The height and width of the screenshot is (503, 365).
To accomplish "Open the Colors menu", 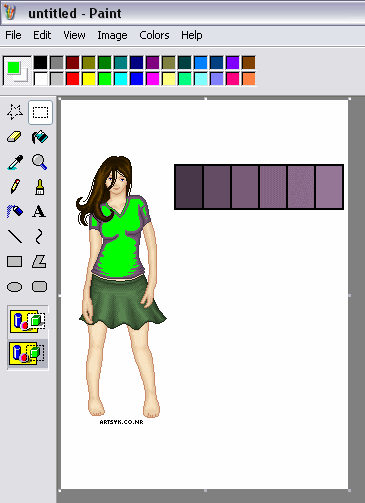I will point(154,35).
